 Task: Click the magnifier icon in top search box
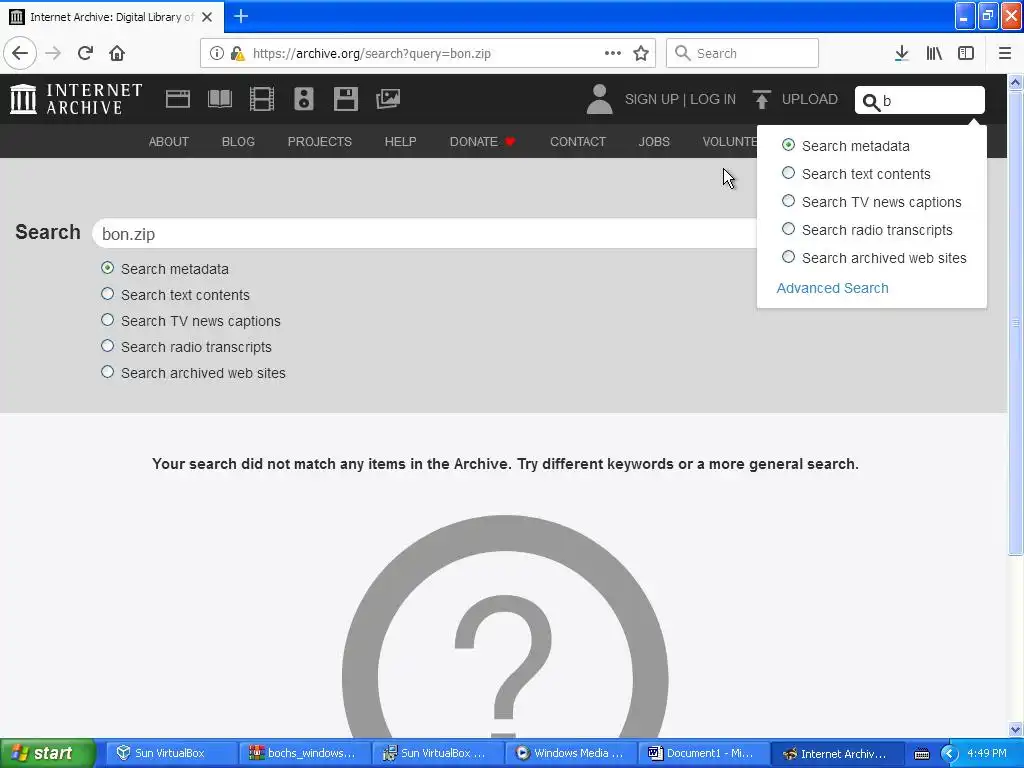click(871, 102)
